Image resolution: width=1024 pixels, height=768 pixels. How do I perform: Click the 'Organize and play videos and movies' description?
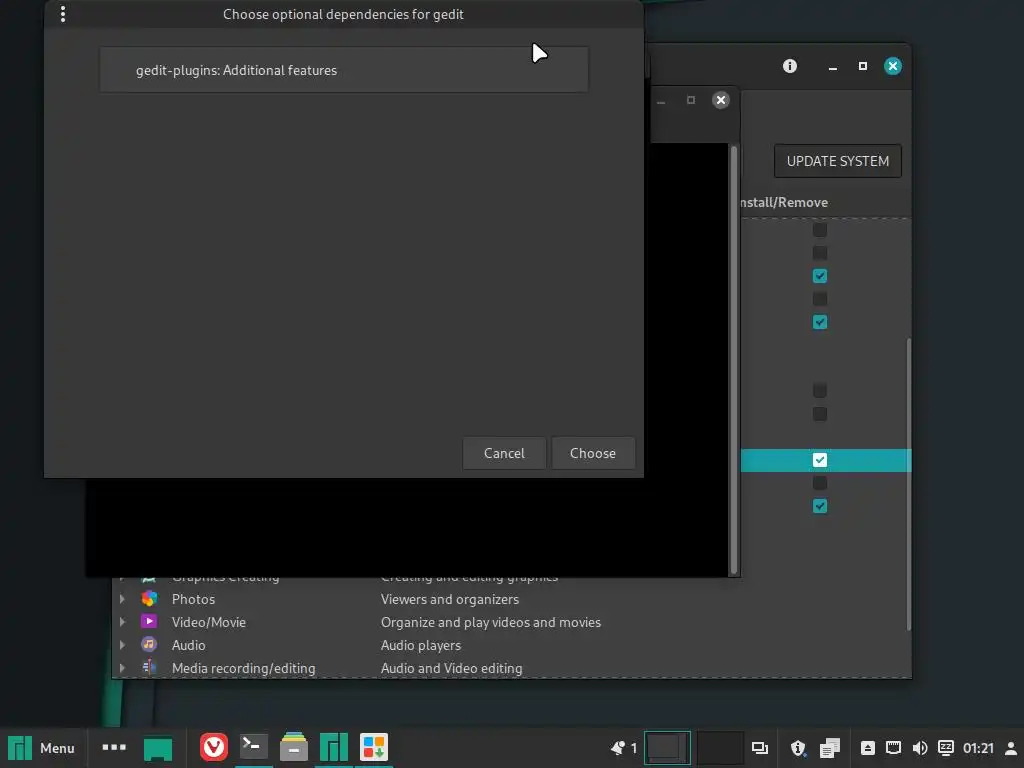coord(491,622)
